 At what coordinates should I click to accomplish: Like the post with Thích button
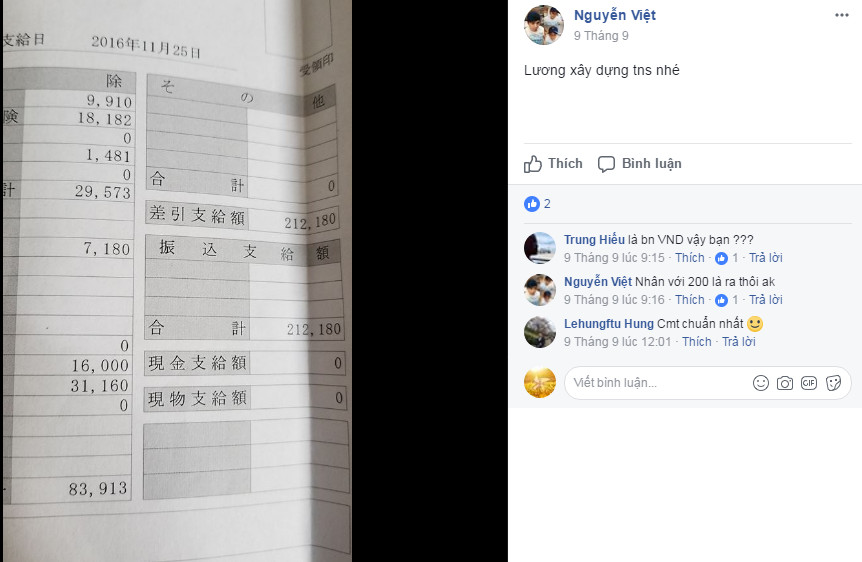(x=553, y=163)
